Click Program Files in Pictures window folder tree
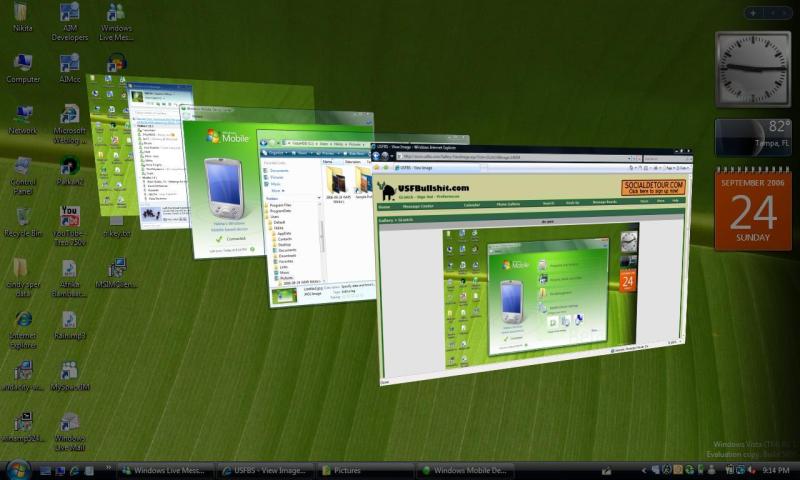 coord(280,205)
